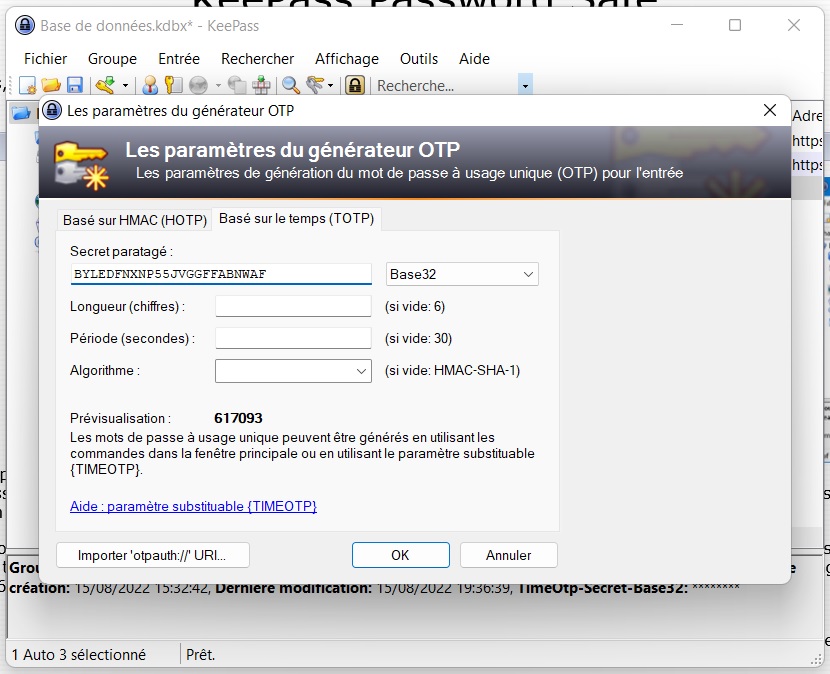The width and height of the screenshot is (830, 674).
Task: Click the Copy password key icon
Action: click(x=171, y=86)
